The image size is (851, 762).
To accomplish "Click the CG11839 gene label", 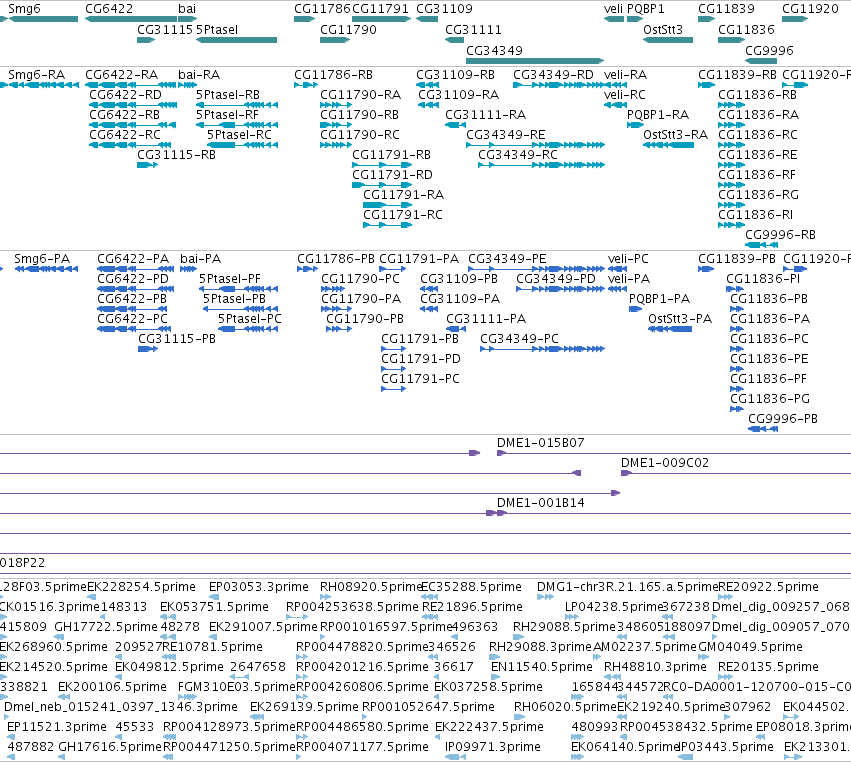I will click(726, 9).
